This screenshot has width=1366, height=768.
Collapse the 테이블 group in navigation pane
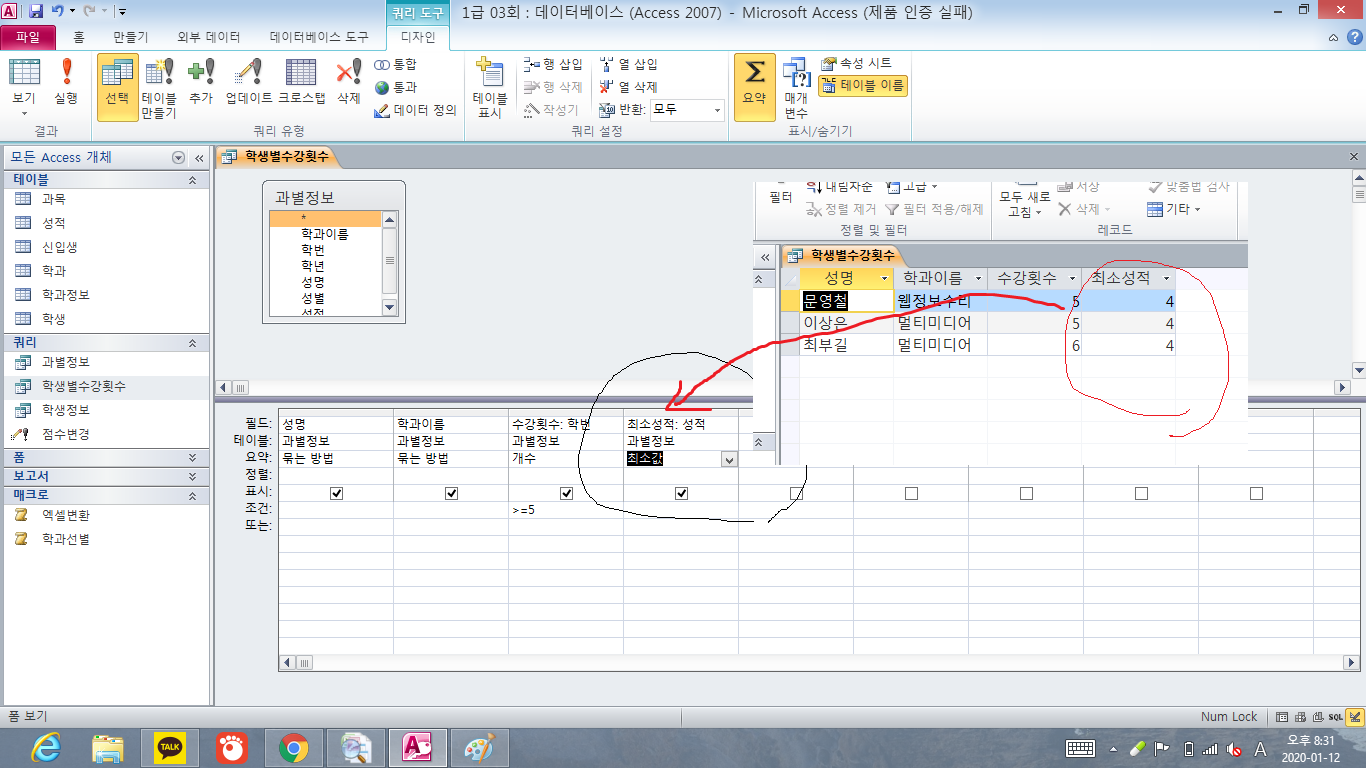[x=192, y=180]
